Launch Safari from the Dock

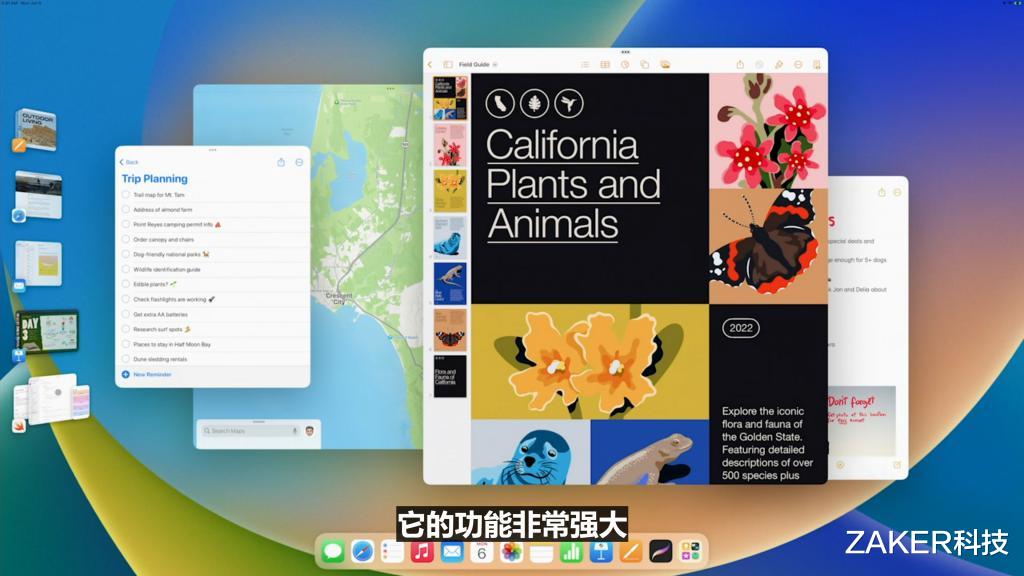(363, 550)
